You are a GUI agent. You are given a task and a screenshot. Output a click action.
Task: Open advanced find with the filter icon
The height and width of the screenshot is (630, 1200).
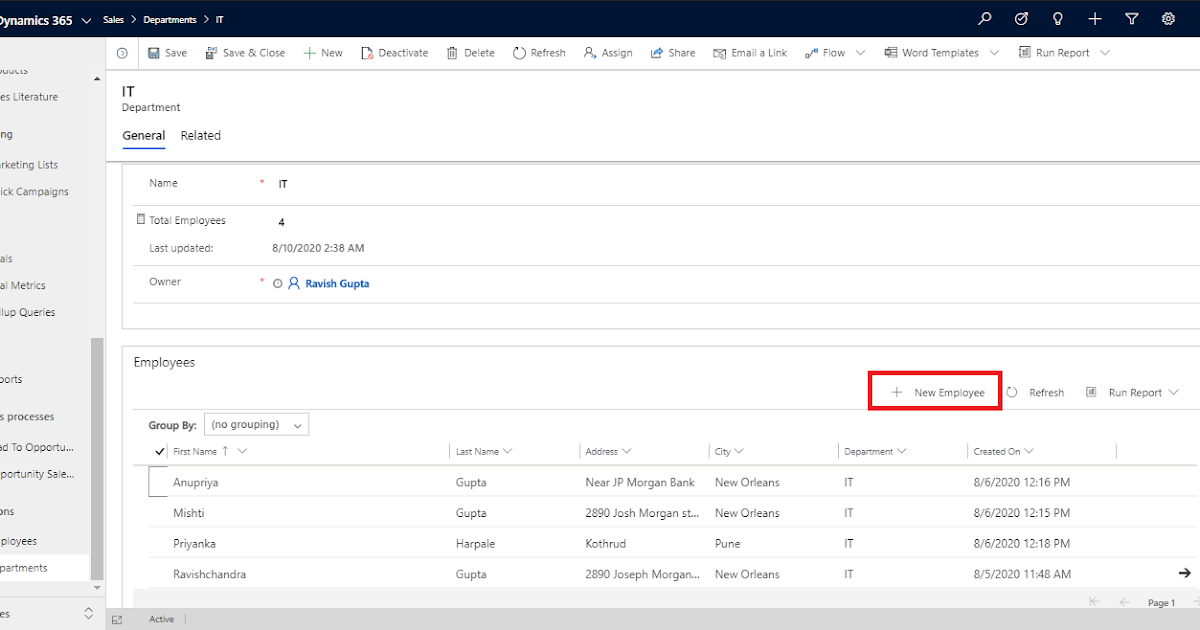click(1131, 18)
